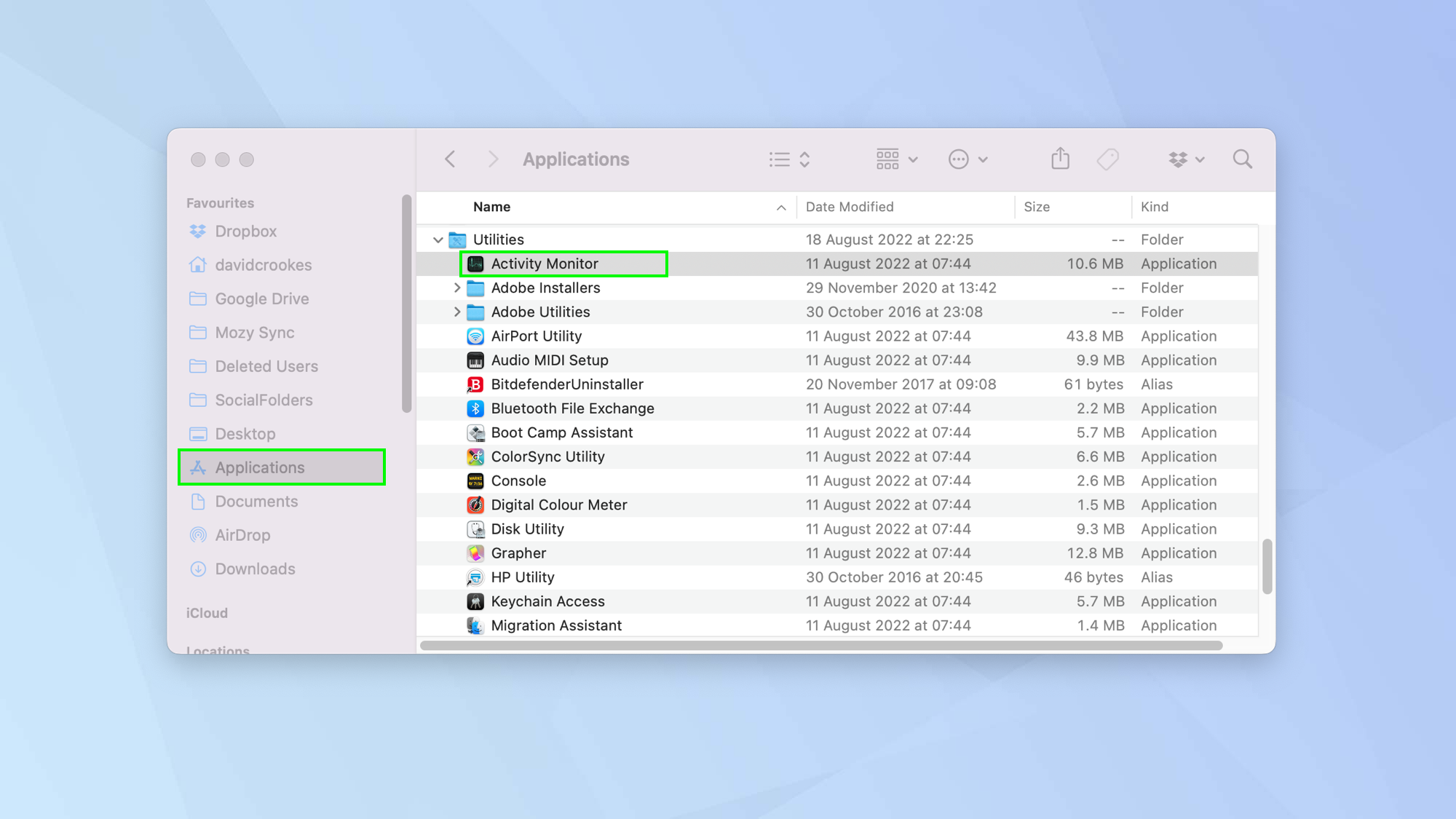The height and width of the screenshot is (819, 1456).
Task: Open AirPort Utility application
Action: tap(536, 335)
